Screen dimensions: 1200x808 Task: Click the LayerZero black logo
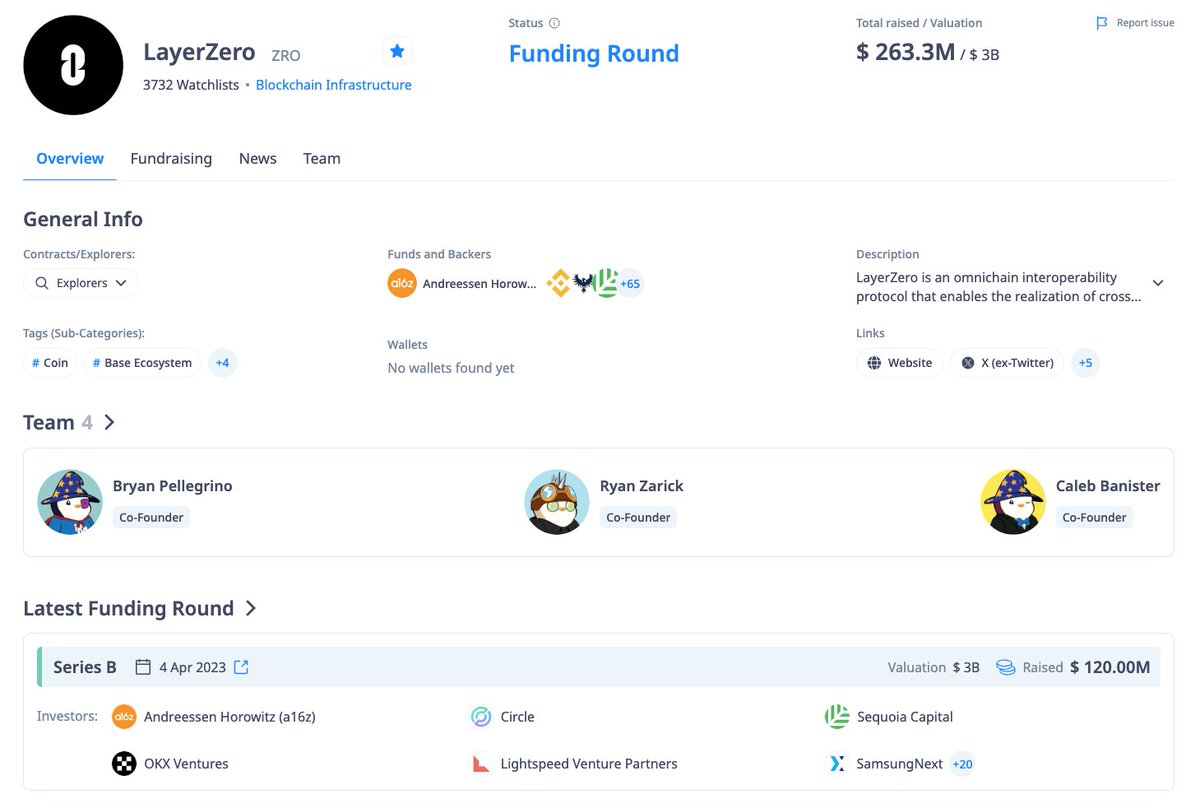[73, 65]
